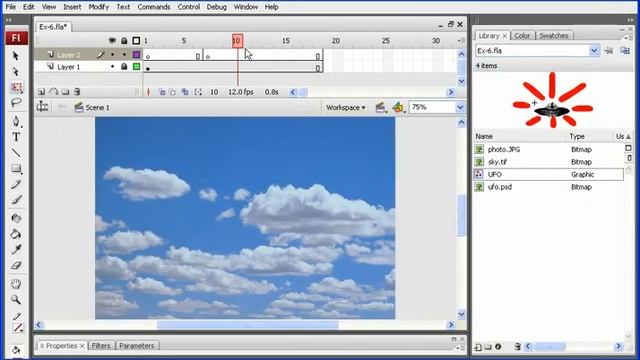This screenshot has height=360, width=640.
Task: Click the Type column header
Action: point(590,136)
